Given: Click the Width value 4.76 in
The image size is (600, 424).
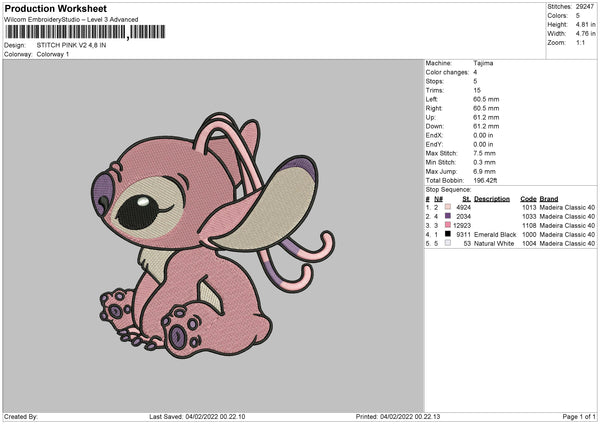Looking at the screenshot, I should 585,34.
